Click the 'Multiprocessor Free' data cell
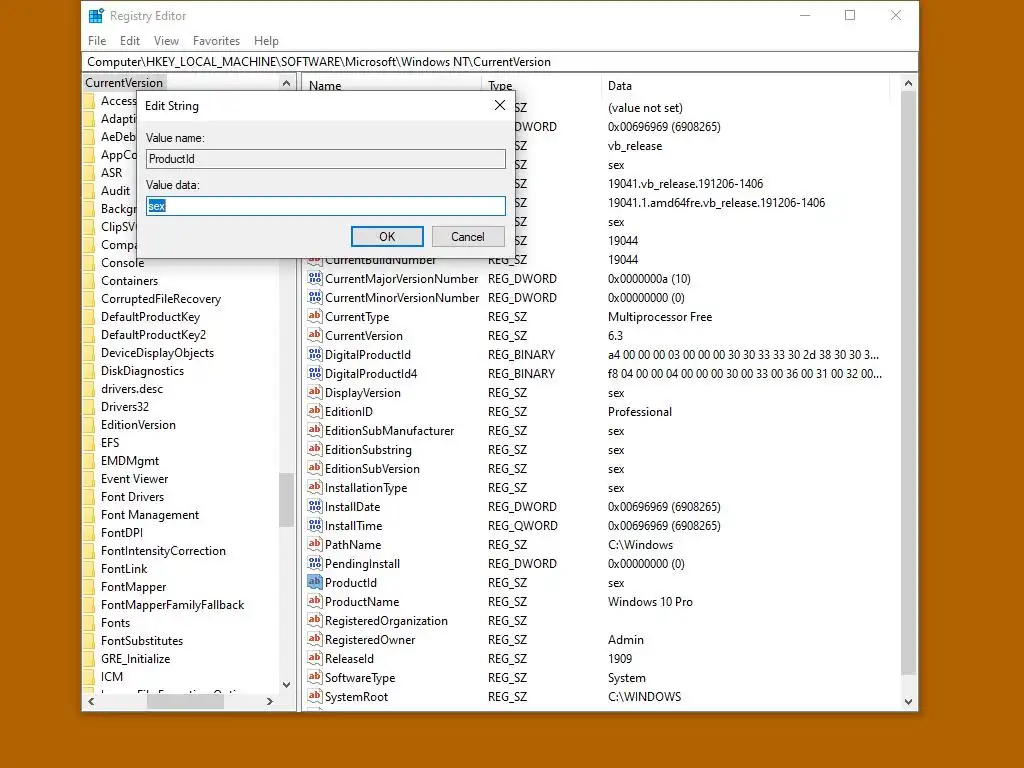This screenshot has height=768, width=1024. click(660, 317)
